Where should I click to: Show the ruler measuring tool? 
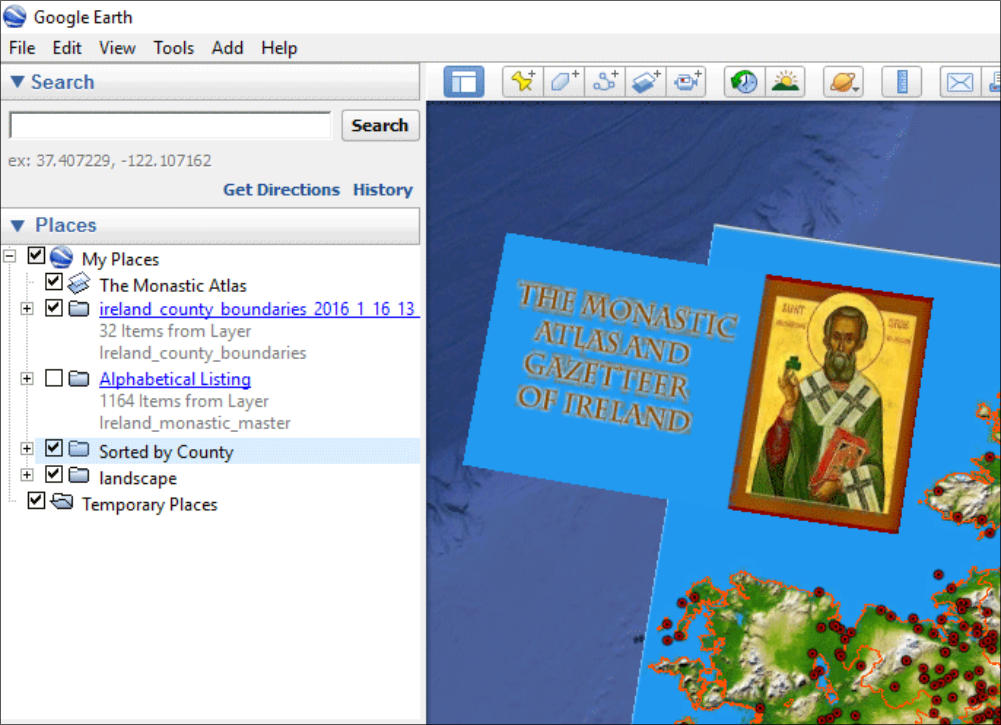click(901, 82)
